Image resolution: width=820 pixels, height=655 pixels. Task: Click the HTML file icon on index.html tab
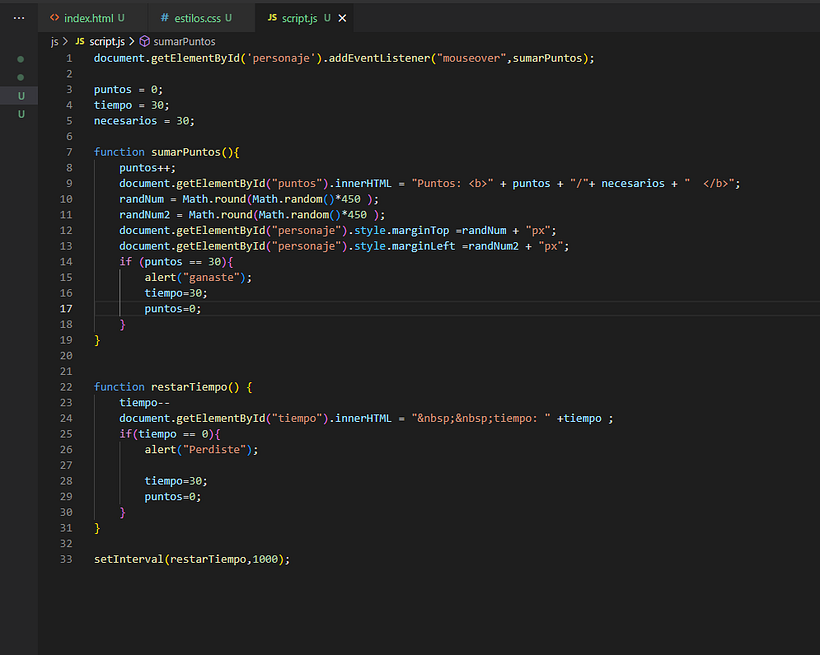pos(54,18)
